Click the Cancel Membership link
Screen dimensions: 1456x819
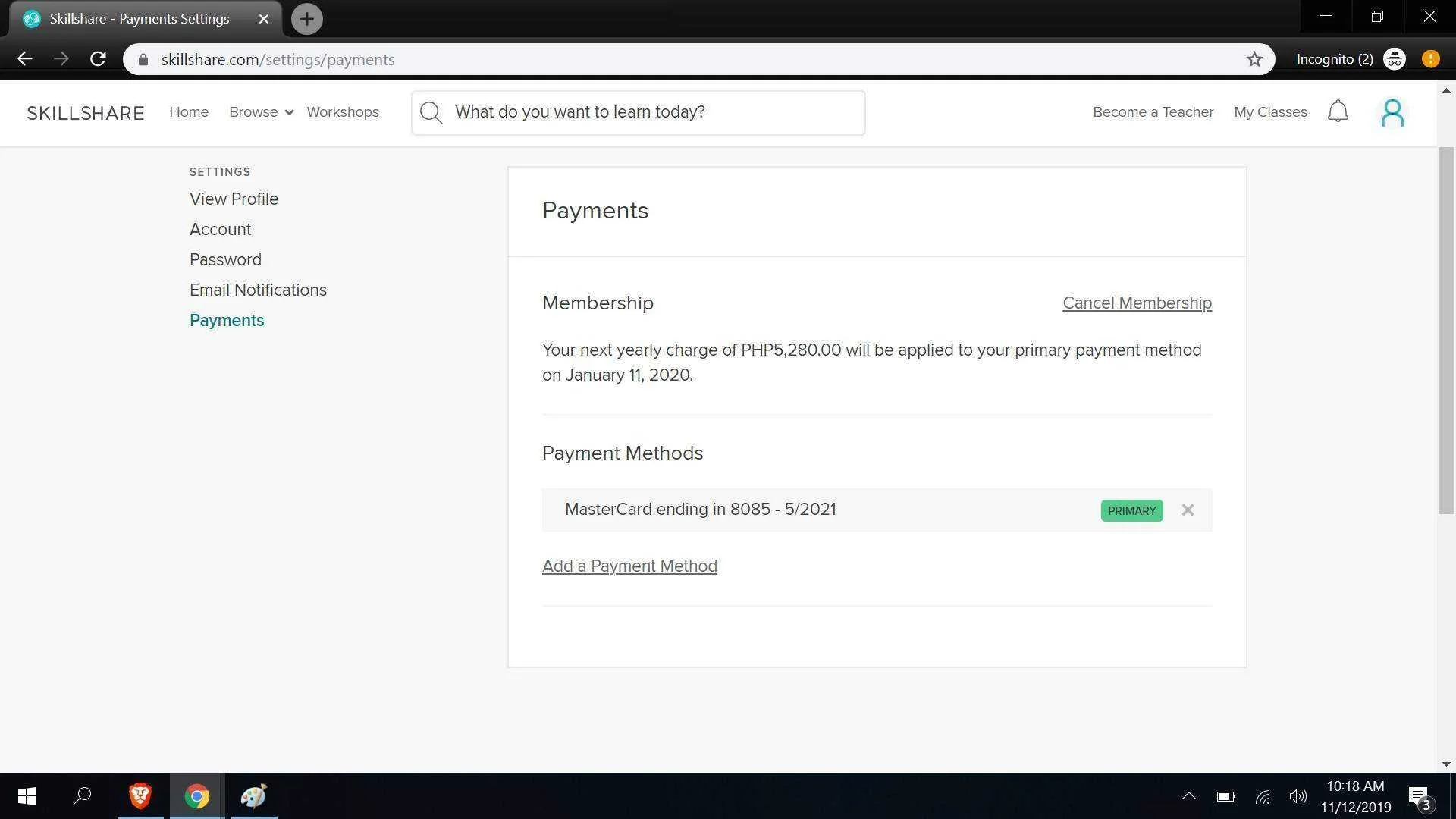pos(1137,303)
